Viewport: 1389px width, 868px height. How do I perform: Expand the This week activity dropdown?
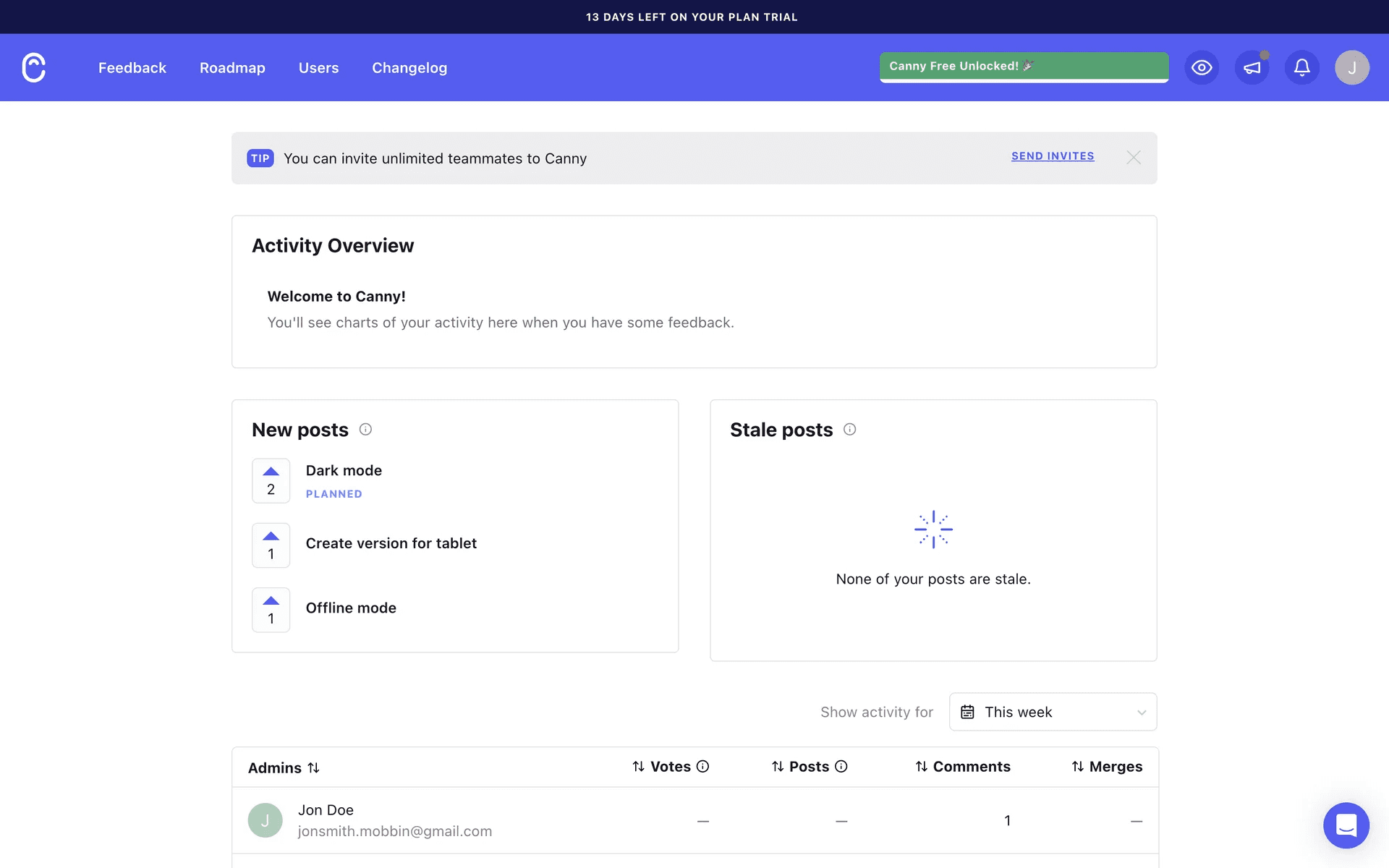(1053, 712)
